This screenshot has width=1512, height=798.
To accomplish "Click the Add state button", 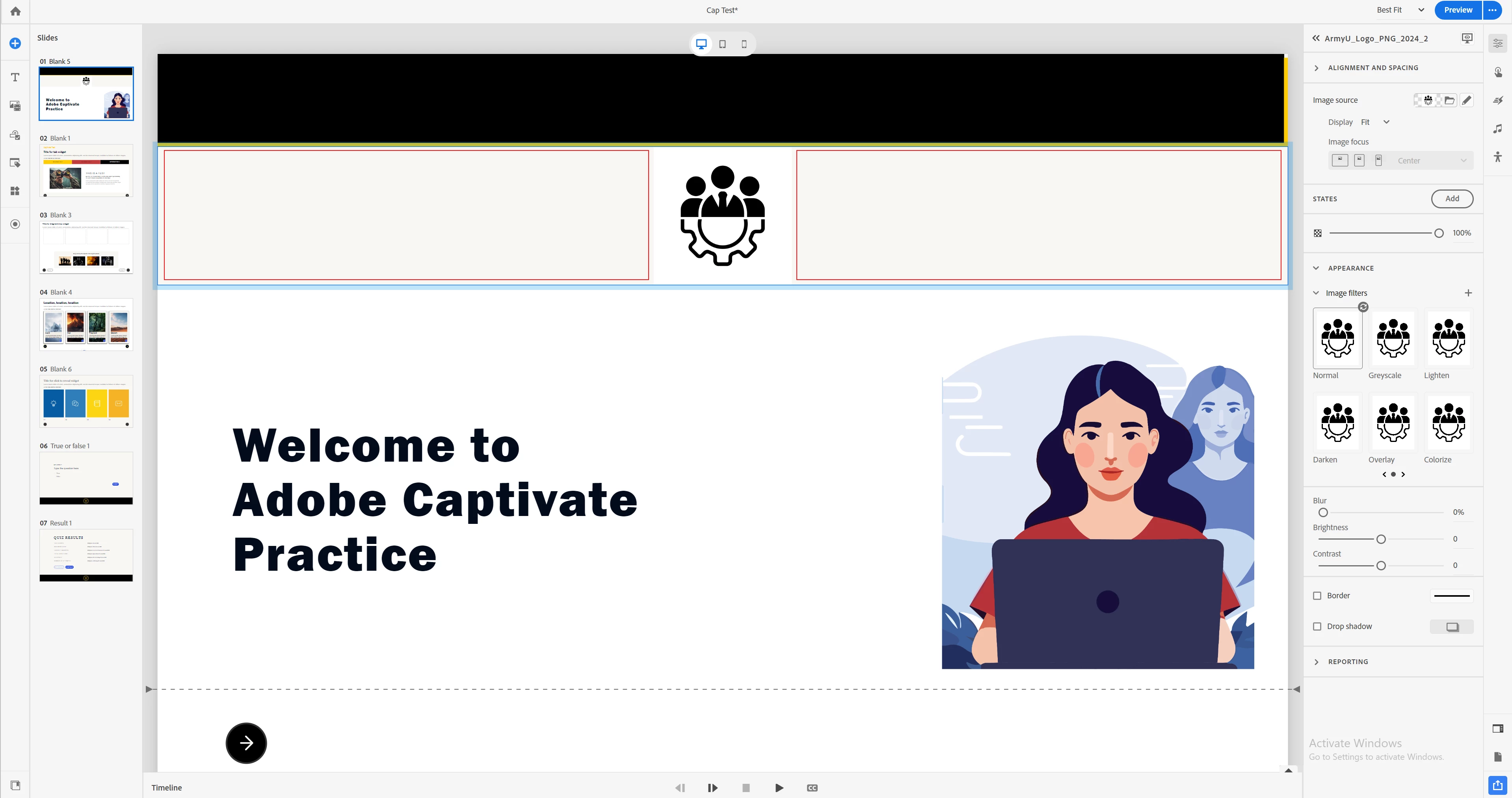I will click(x=1452, y=199).
